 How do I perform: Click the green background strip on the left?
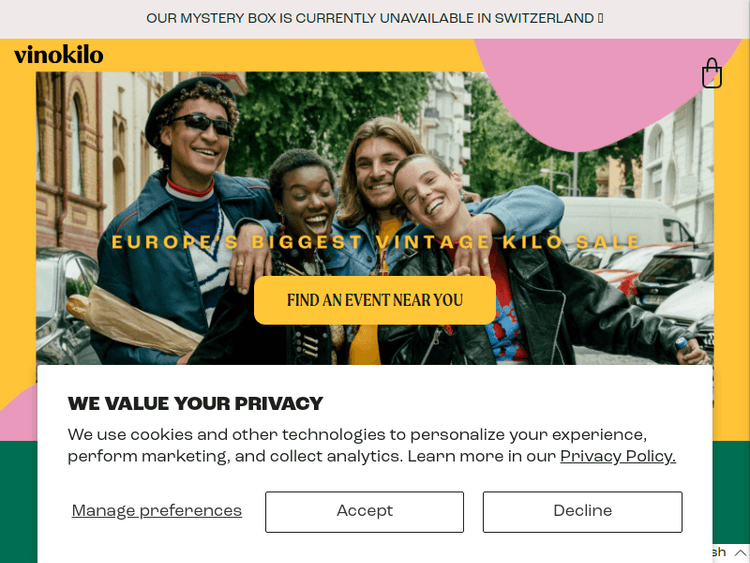tap(18, 501)
